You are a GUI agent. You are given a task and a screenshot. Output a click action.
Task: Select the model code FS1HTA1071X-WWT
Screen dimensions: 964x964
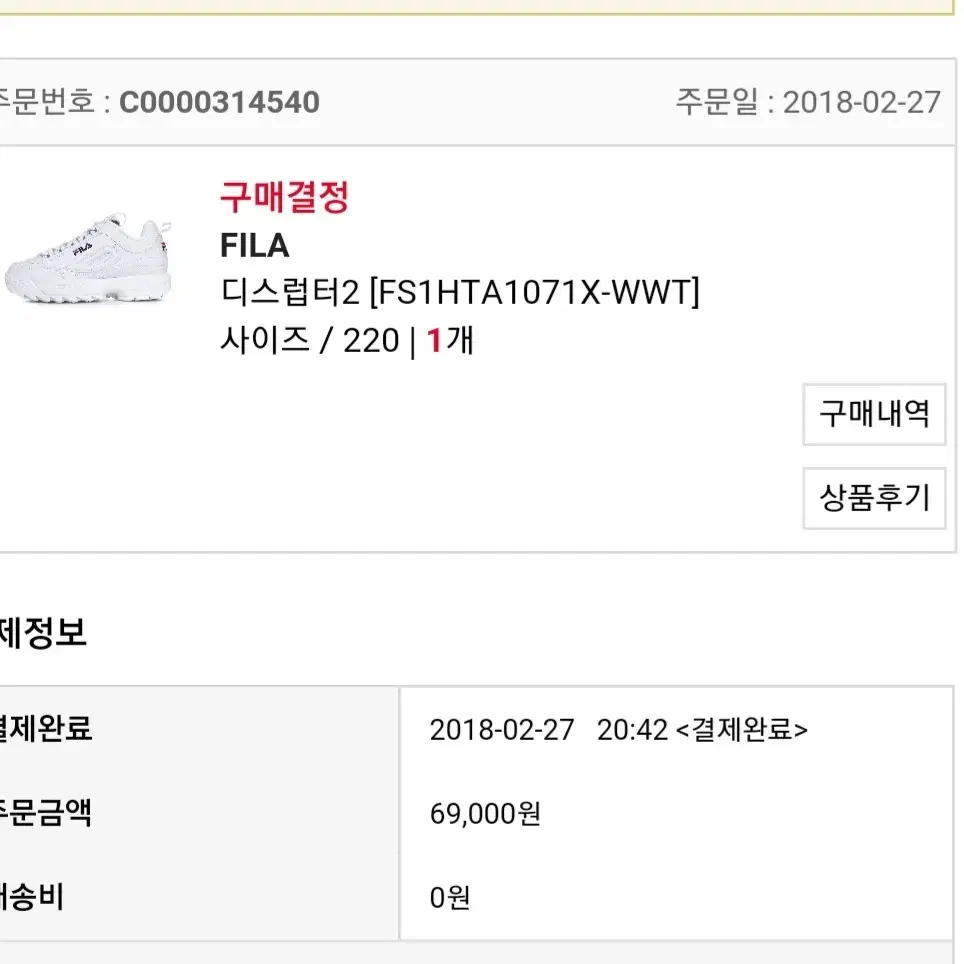tap(535, 291)
